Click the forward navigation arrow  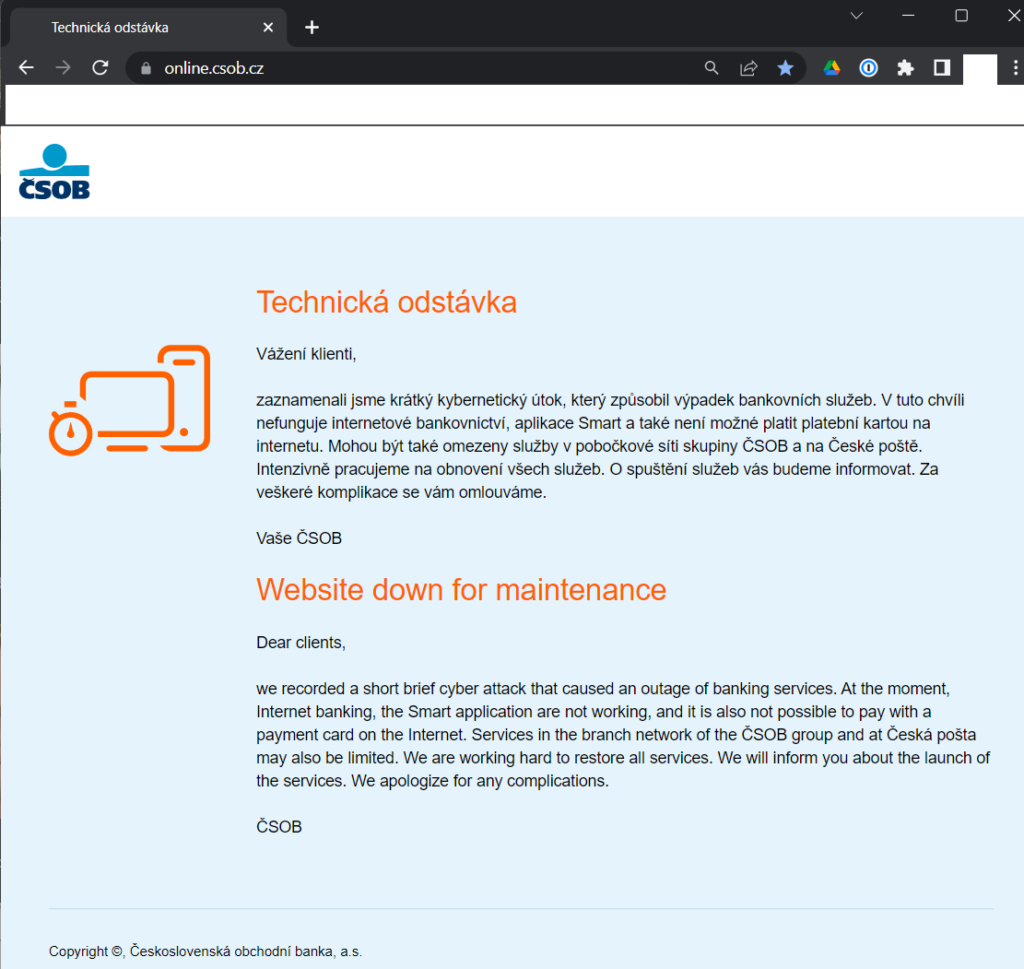(63, 67)
